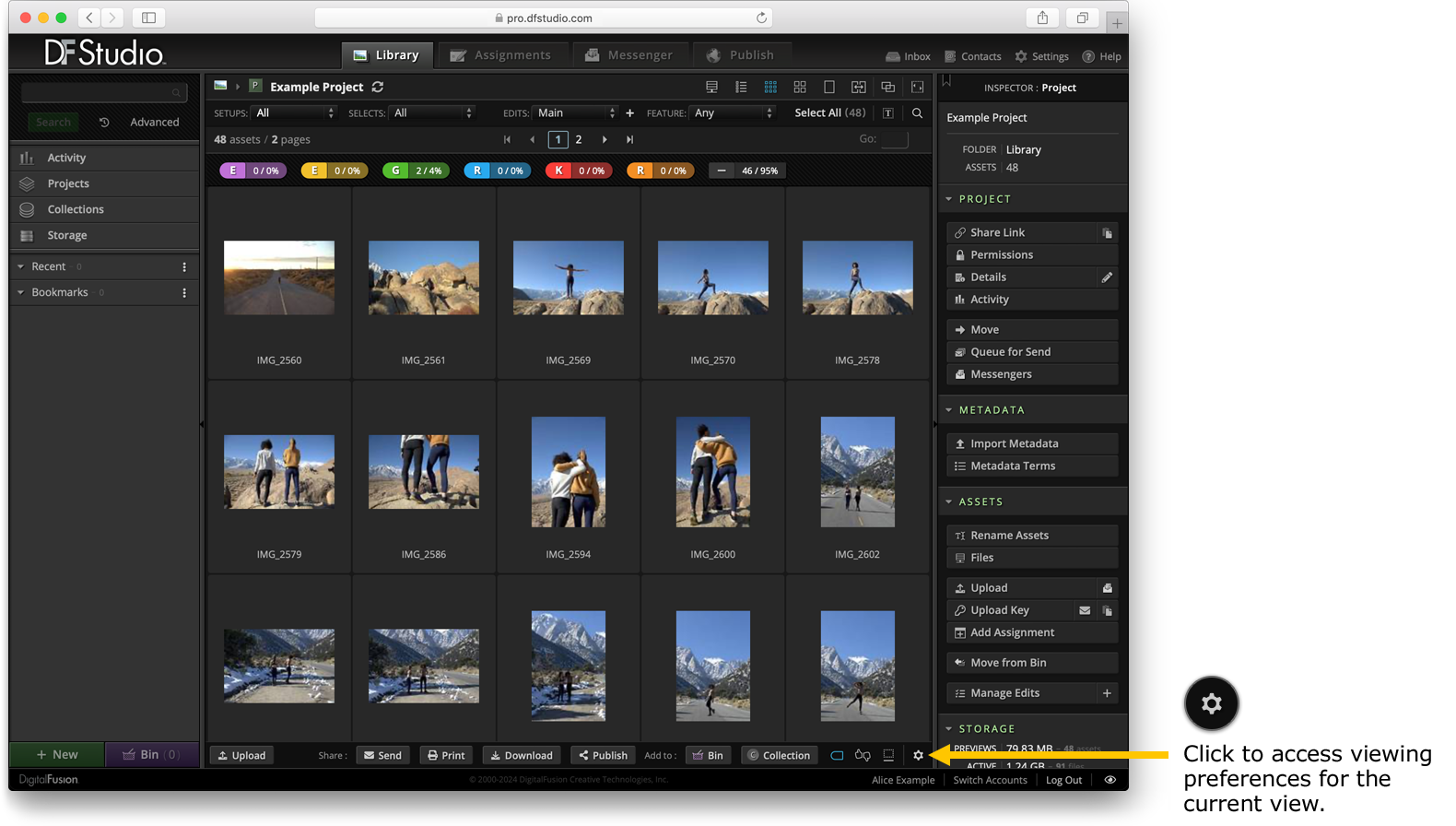Open the compare side-by-side view icon

tap(859, 87)
